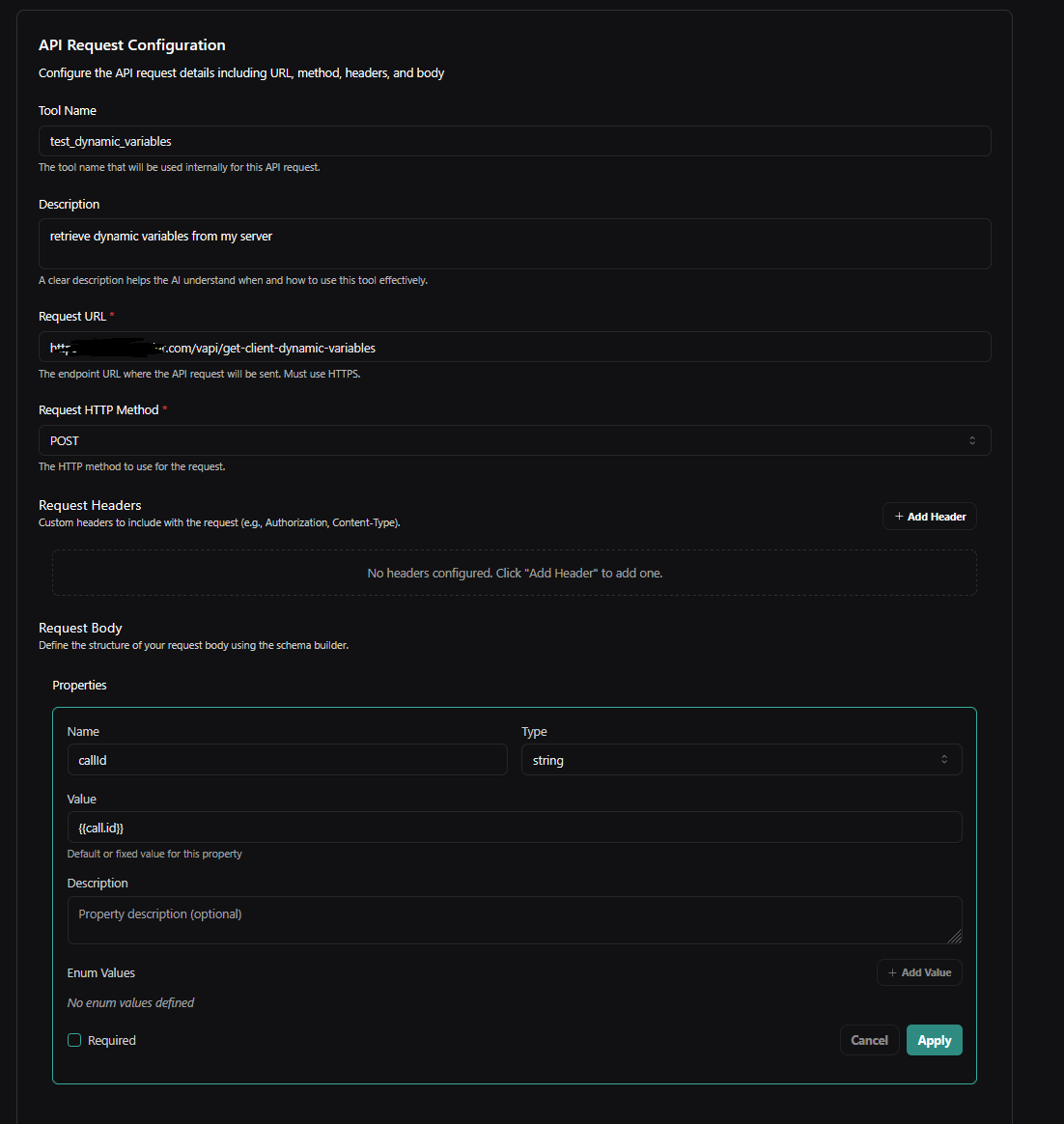Add a new request header
The width and height of the screenshot is (1064, 1124).
pos(929,516)
